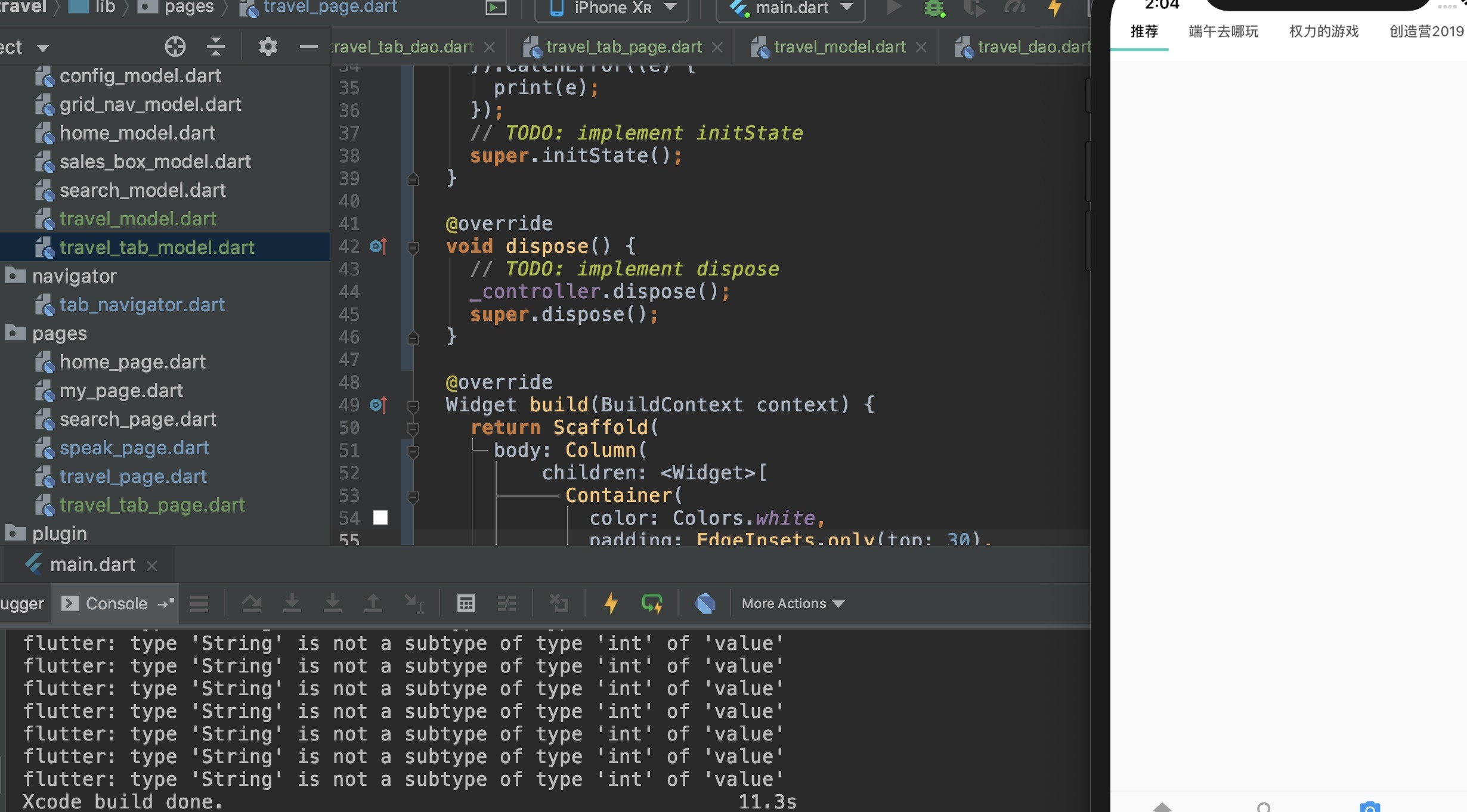Select the 推荐 tab in the simulator
Image resolution: width=1467 pixels, height=812 pixels.
click(1144, 32)
